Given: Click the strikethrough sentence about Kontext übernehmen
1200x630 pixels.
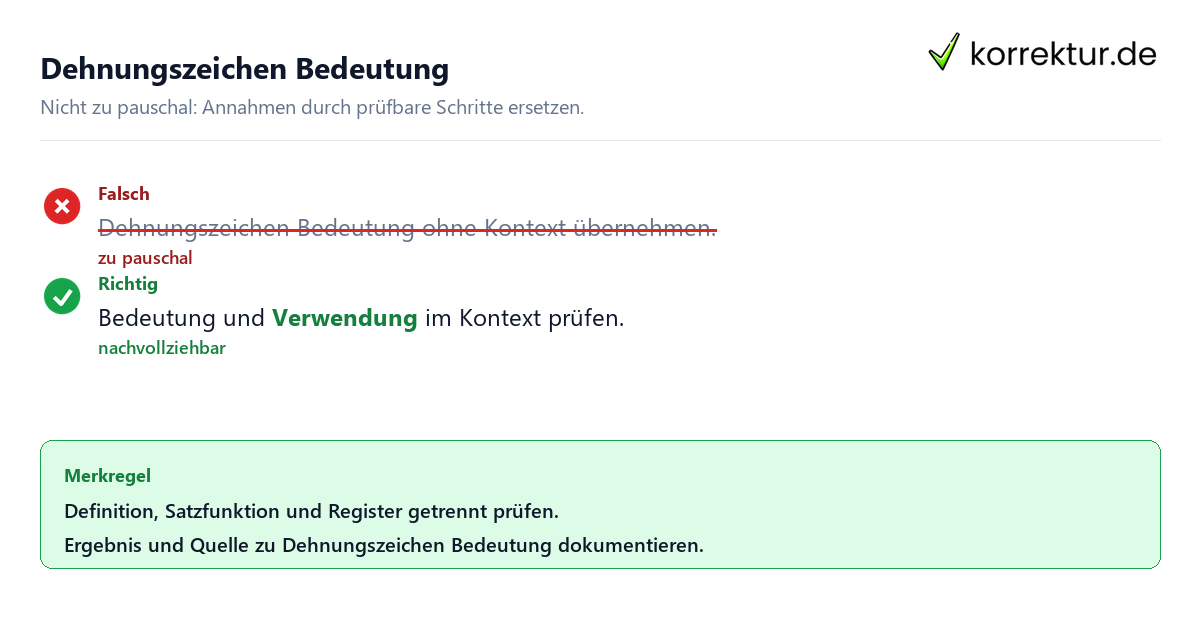Looking at the screenshot, I should click(x=407, y=229).
